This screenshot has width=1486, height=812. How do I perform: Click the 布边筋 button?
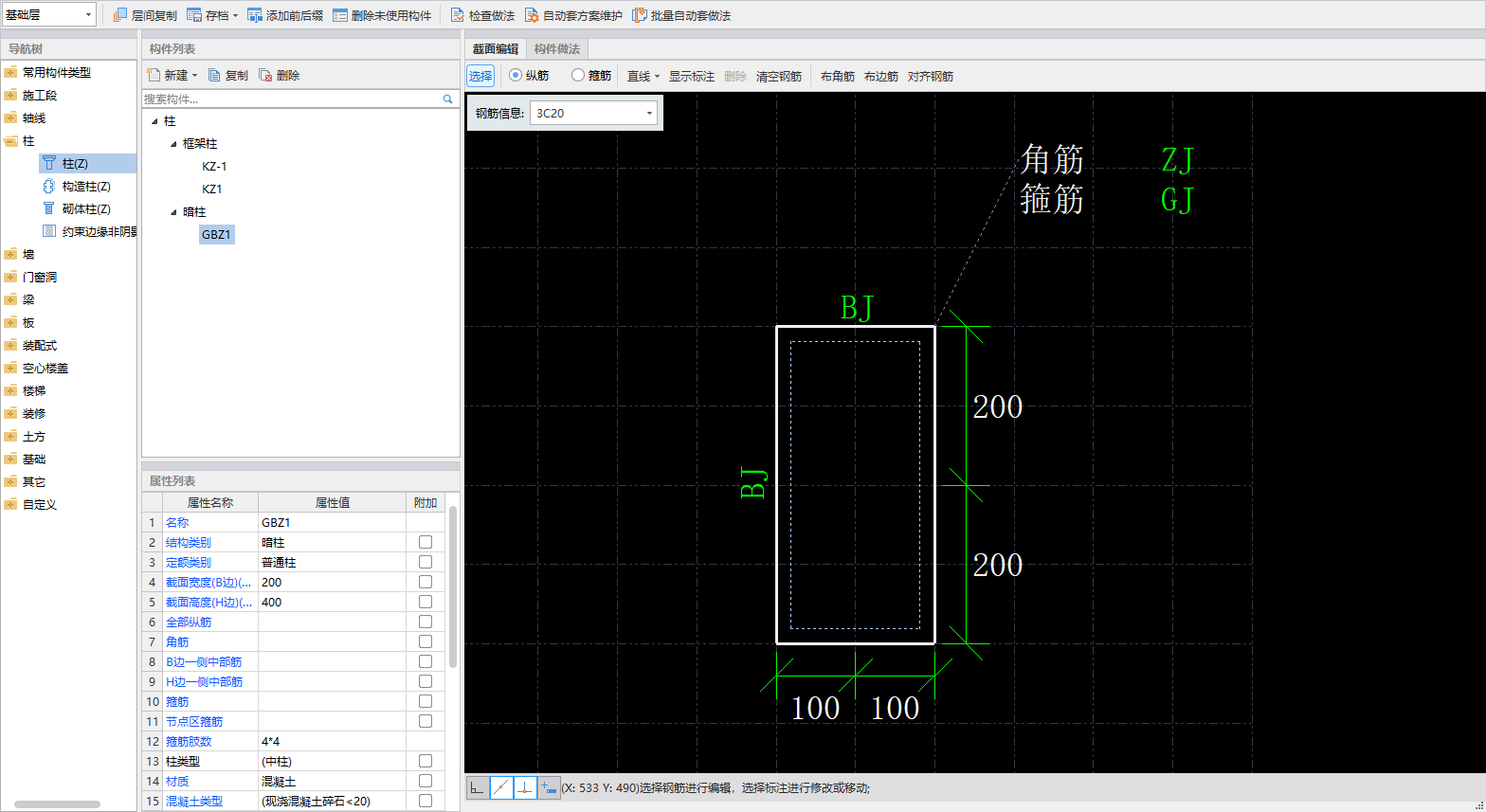881,76
